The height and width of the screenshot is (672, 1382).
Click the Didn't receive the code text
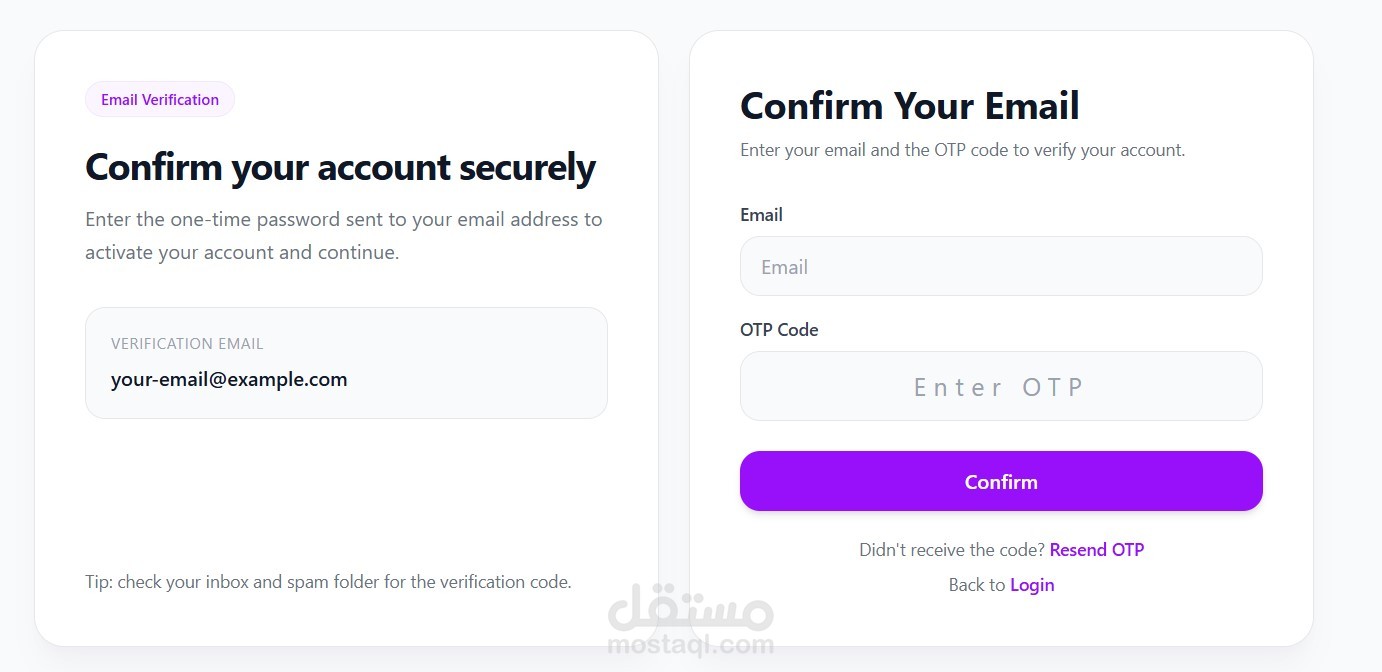pos(951,550)
